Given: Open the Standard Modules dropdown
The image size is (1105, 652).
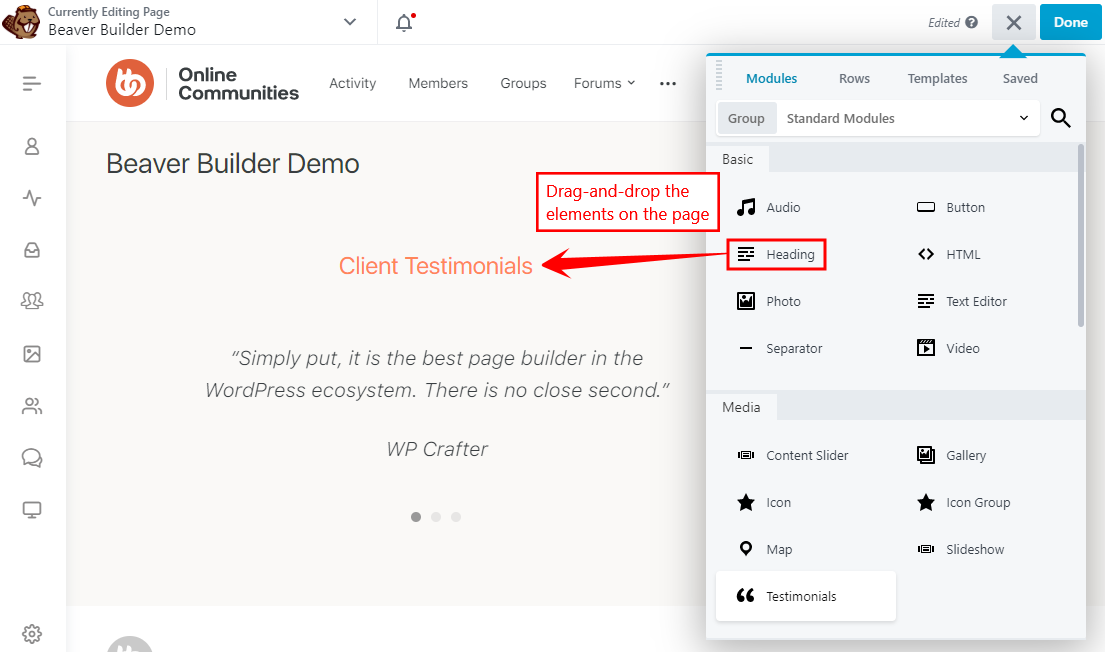Looking at the screenshot, I should (x=908, y=117).
